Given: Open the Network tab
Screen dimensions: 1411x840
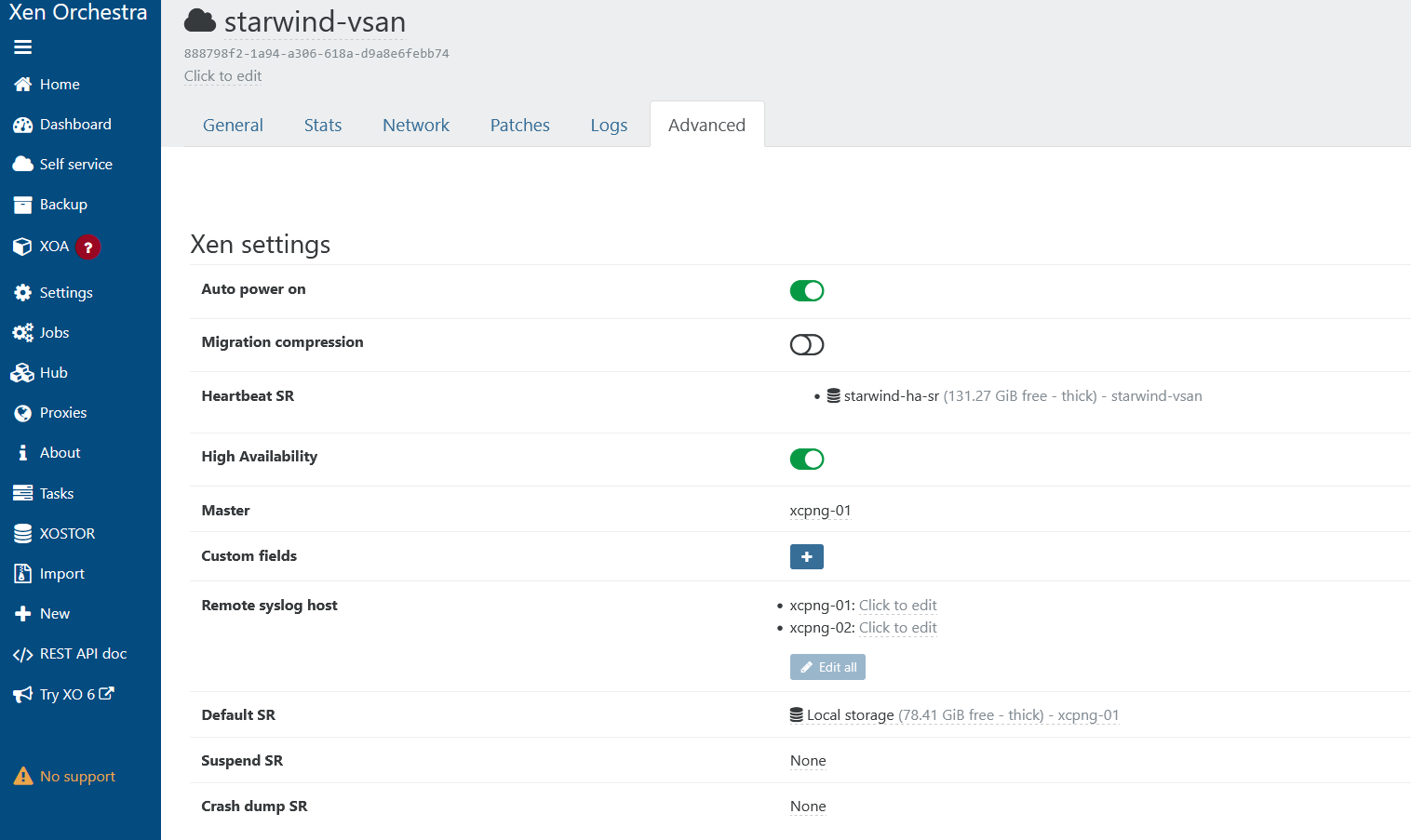Looking at the screenshot, I should pyautogui.click(x=416, y=125).
